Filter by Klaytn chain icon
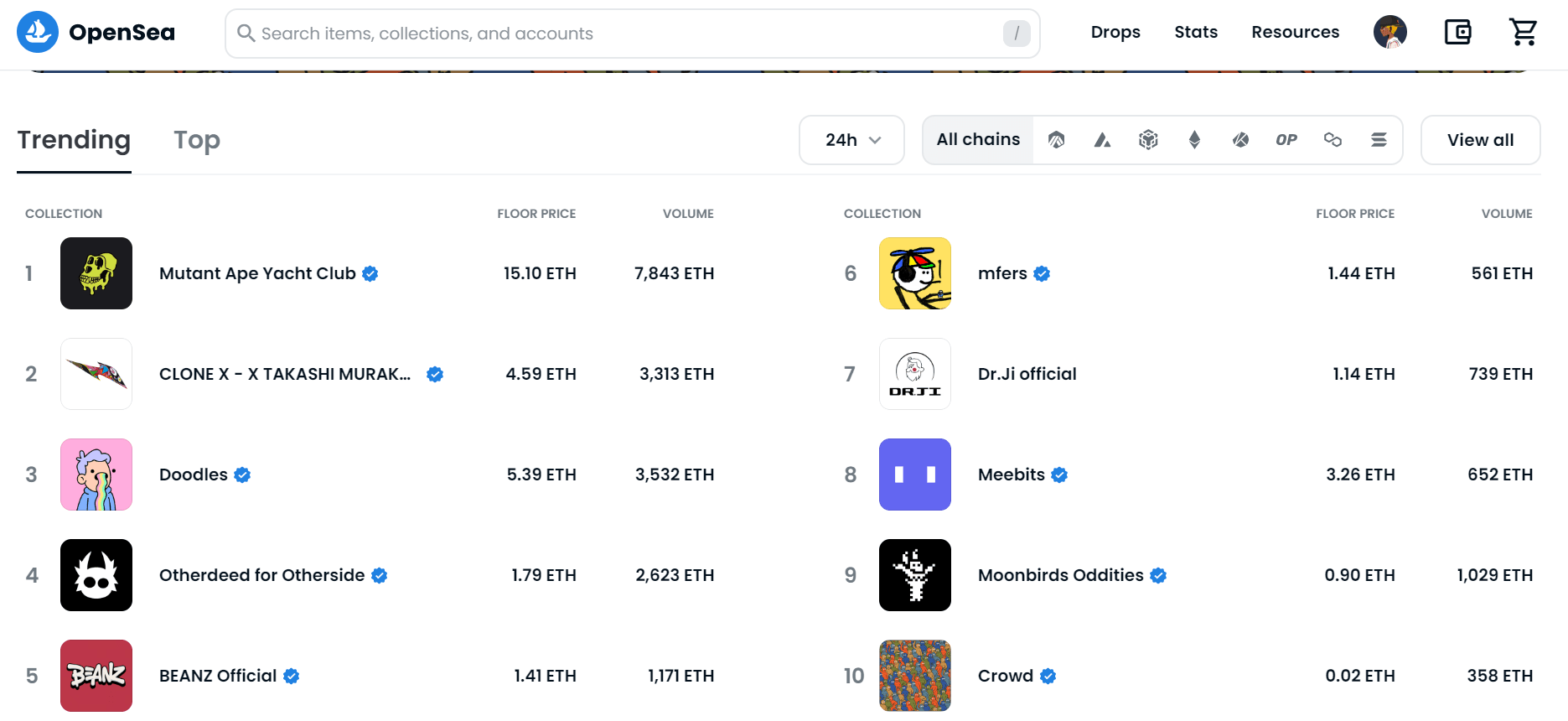Screen dimensions: 1568x721 1240,140
